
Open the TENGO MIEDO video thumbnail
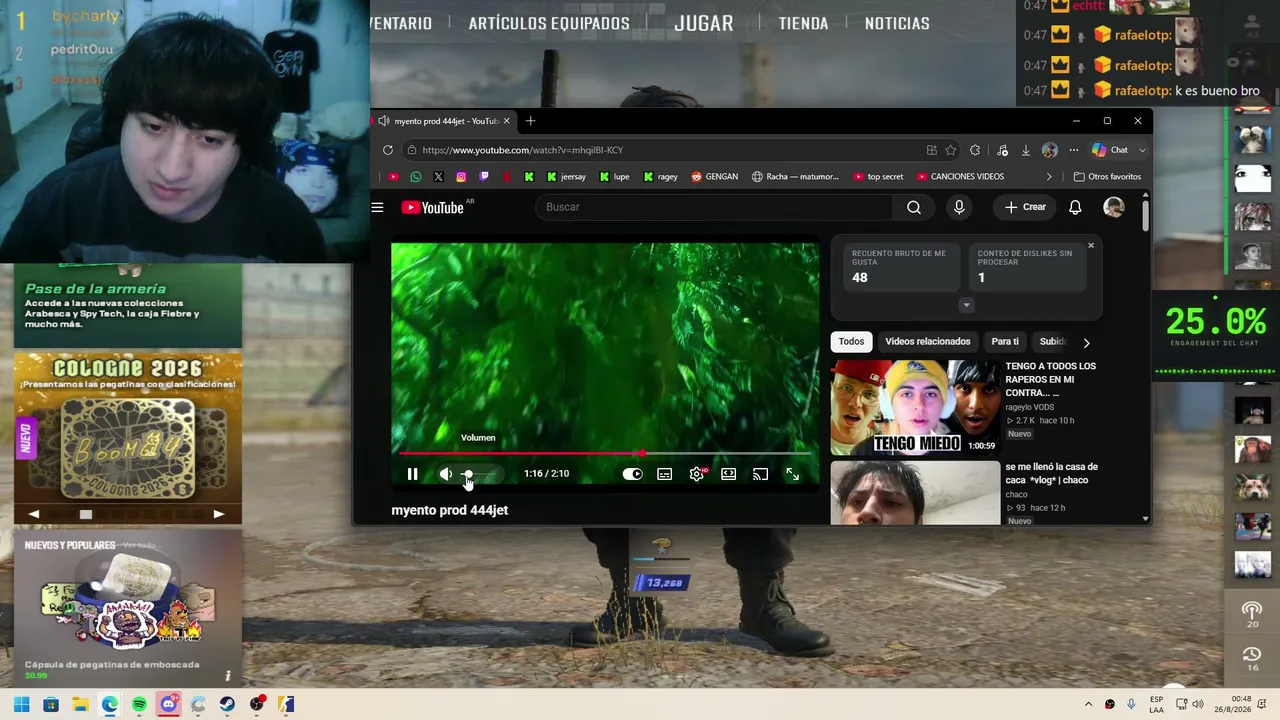point(915,408)
